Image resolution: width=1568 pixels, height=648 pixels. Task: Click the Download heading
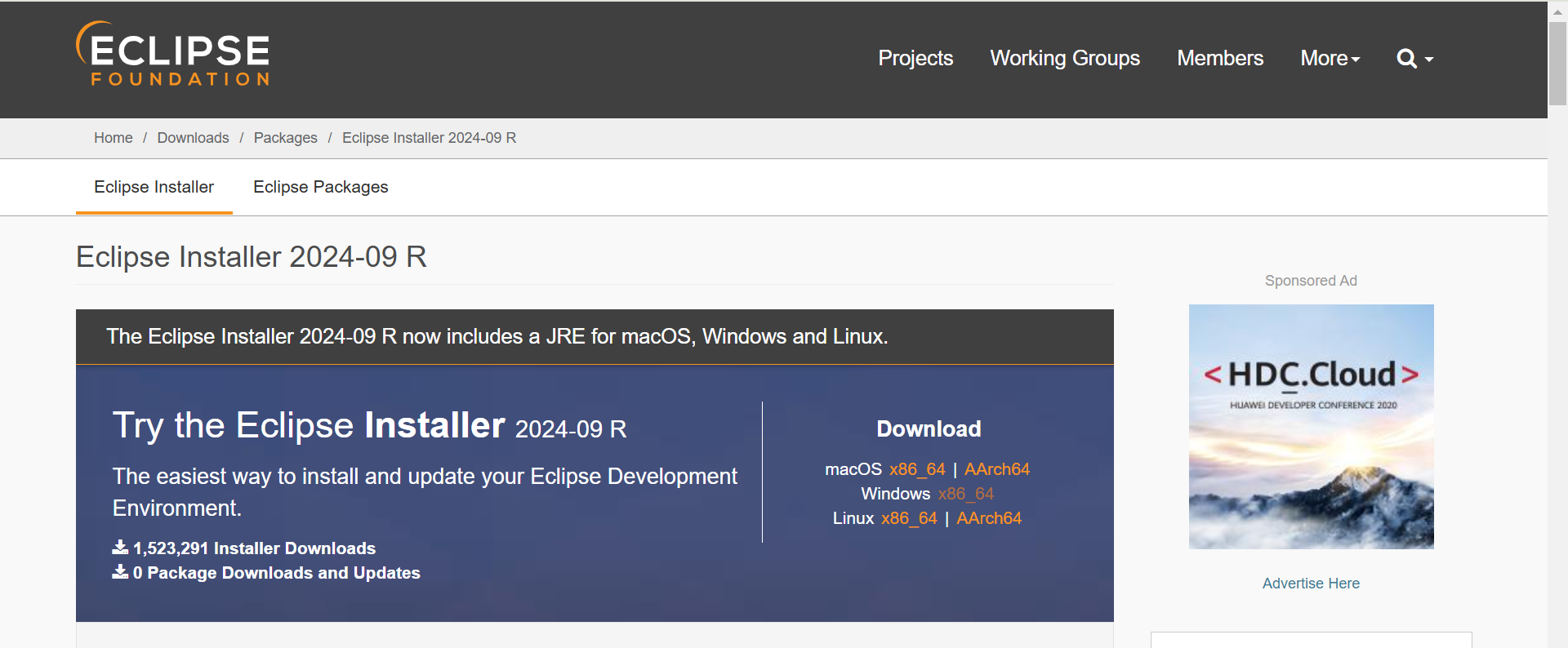(x=929, y=429)
